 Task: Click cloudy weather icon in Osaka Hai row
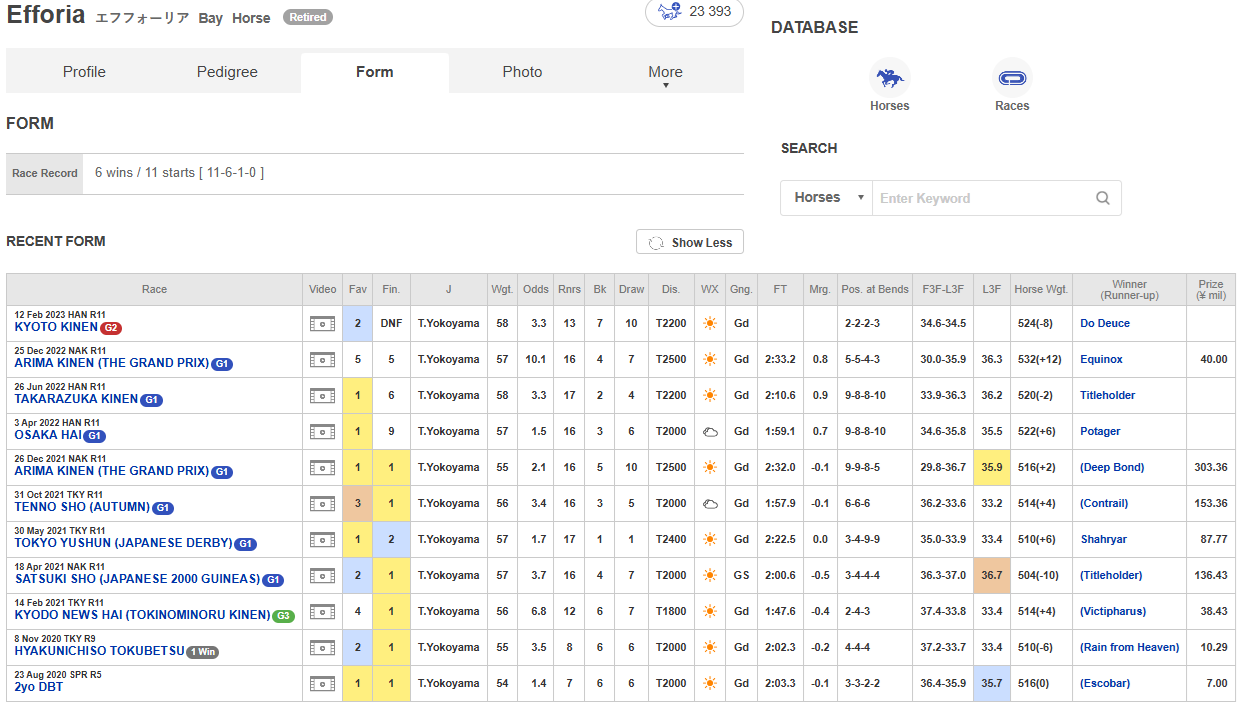click(710, 432)
